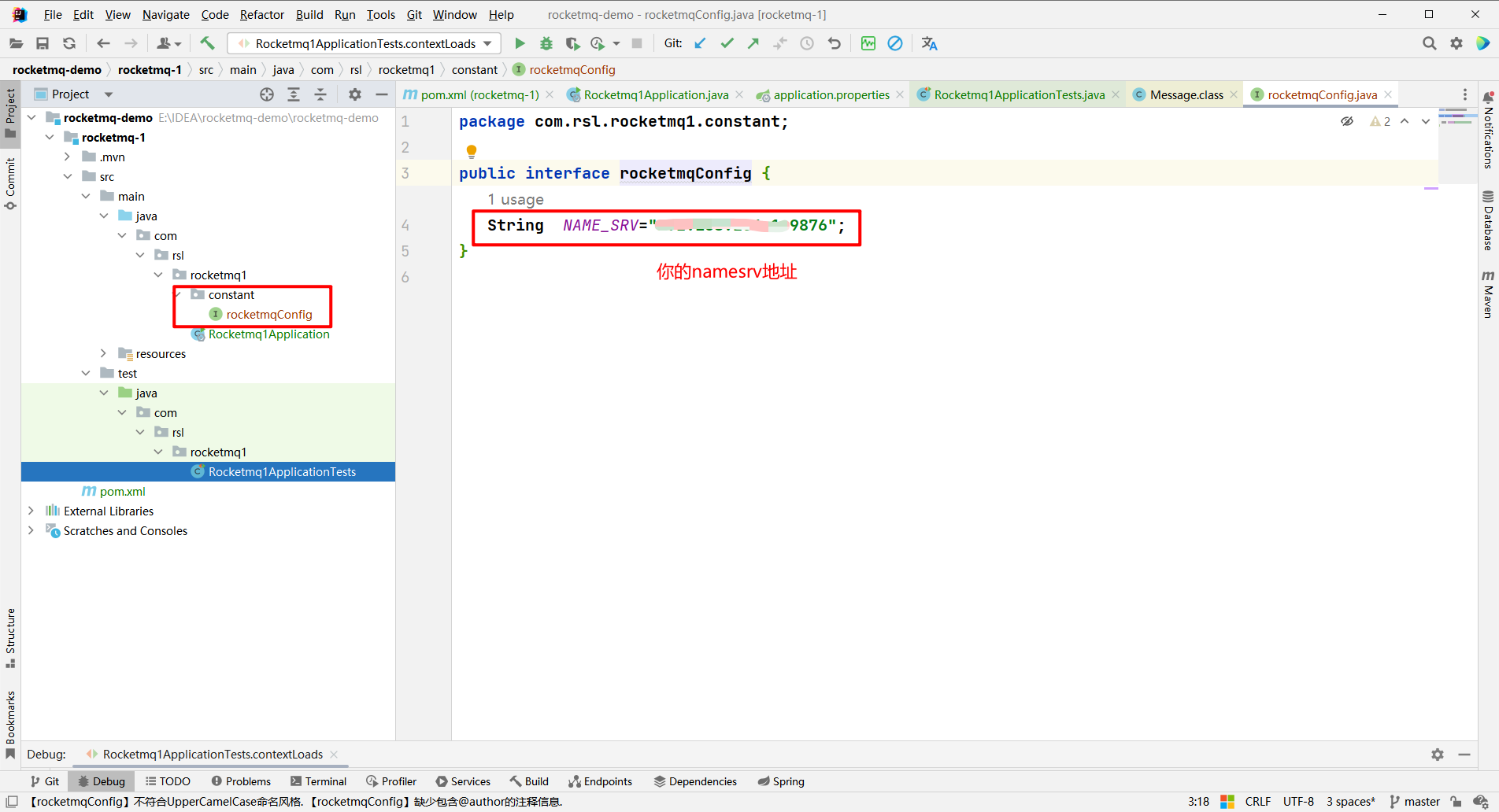Click the Open folder icon in the toolbar
The height and width of the screenshot is (812, 1499).
point(16,43)
